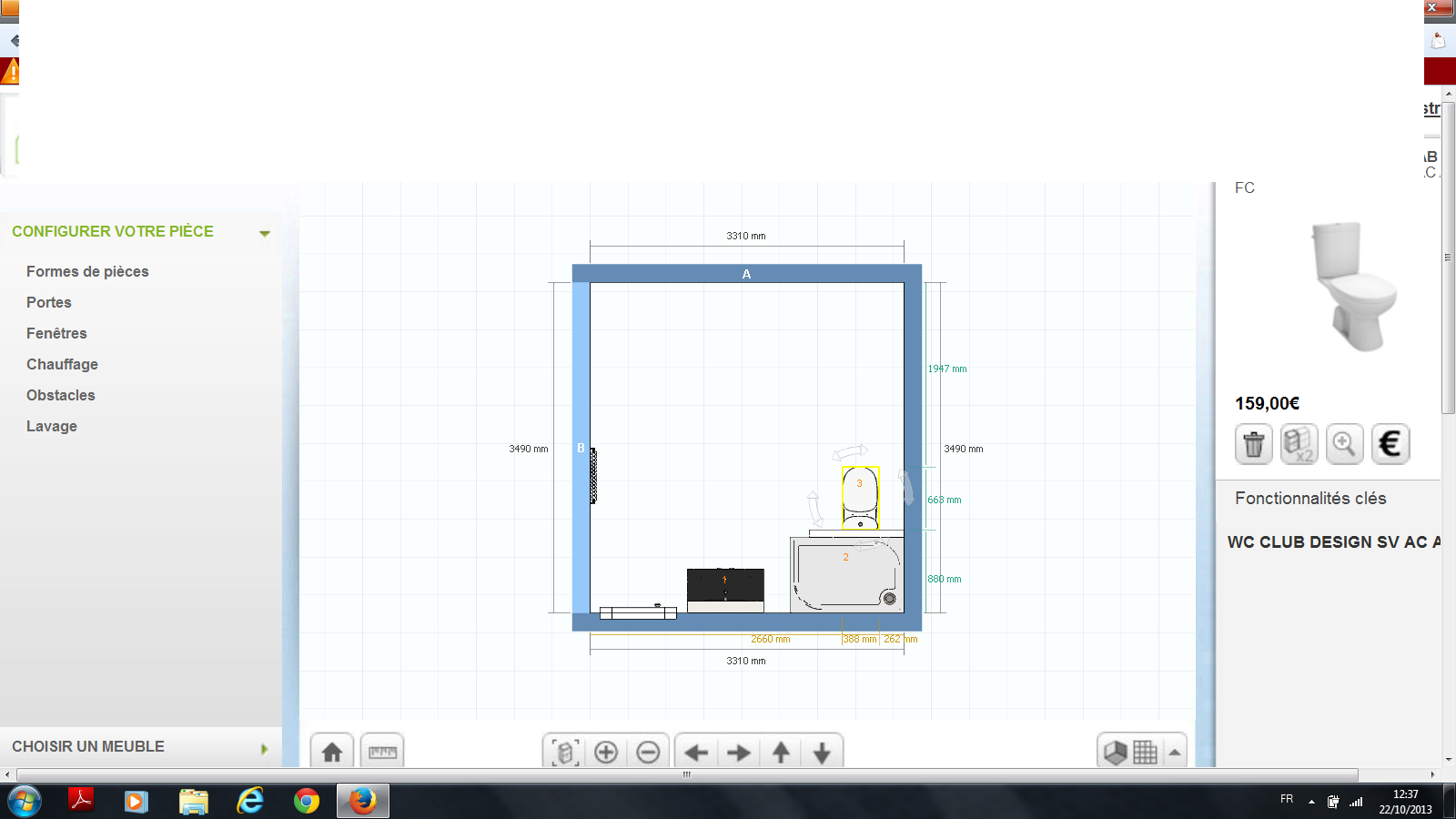This screenshot has height=819, width=1456.
Task: Open product magnifier zoom for the WC
Action: pos(1344,444)
